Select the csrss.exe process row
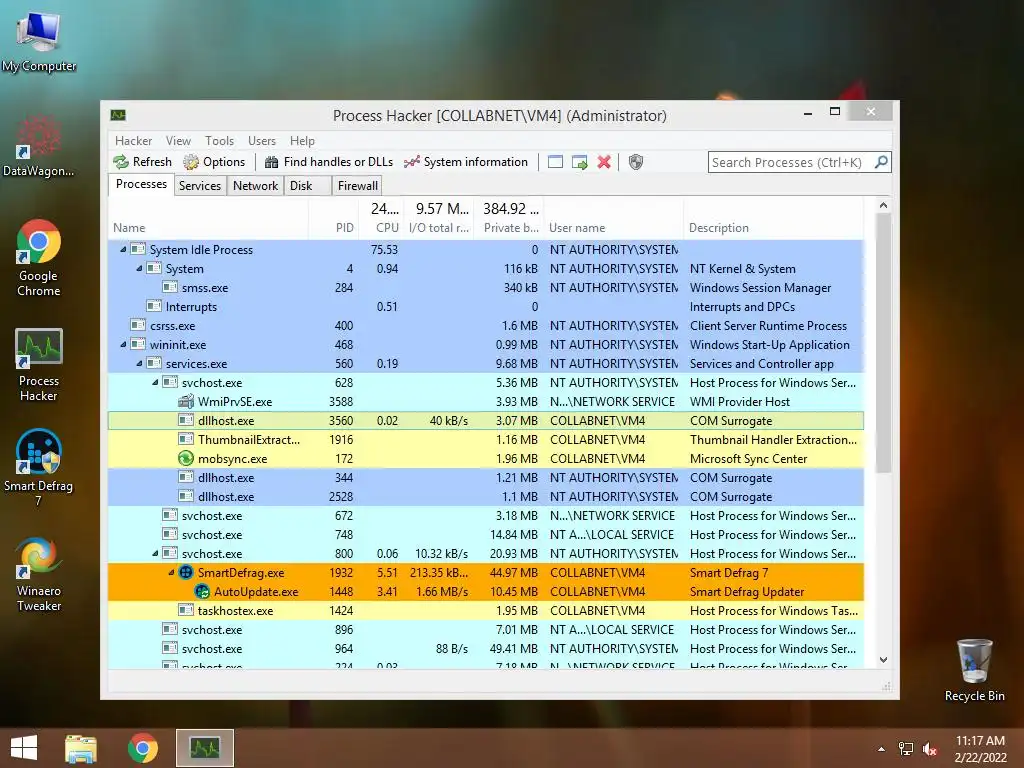Screen dimensions: 1024x768 486,325
